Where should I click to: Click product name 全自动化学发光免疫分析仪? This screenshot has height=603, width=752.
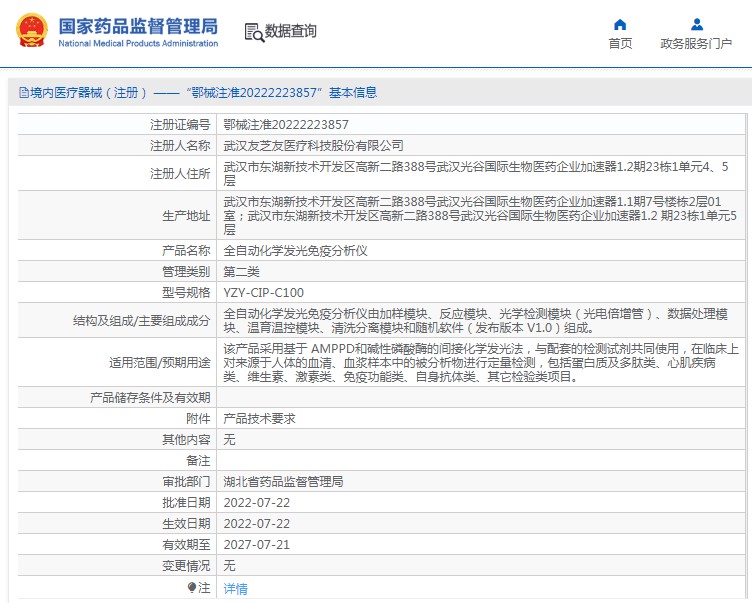point(295,250)
